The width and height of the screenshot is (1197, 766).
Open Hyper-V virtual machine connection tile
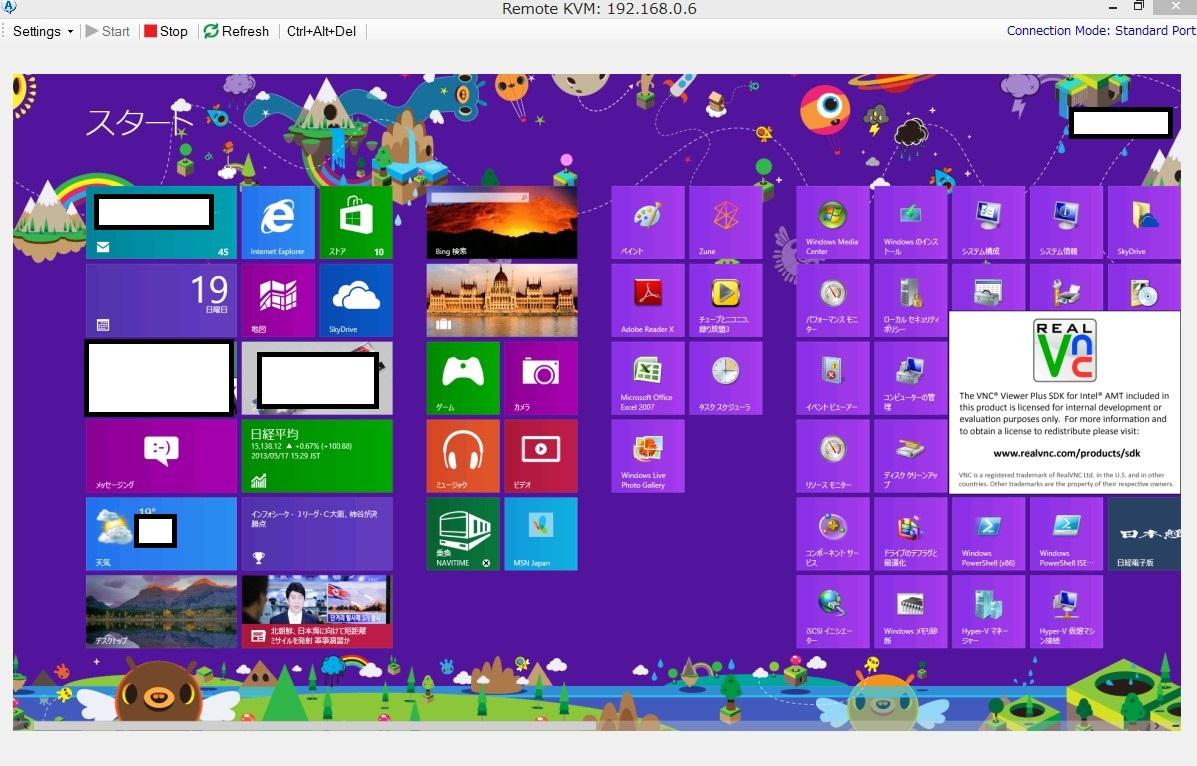coord(1066,612)
